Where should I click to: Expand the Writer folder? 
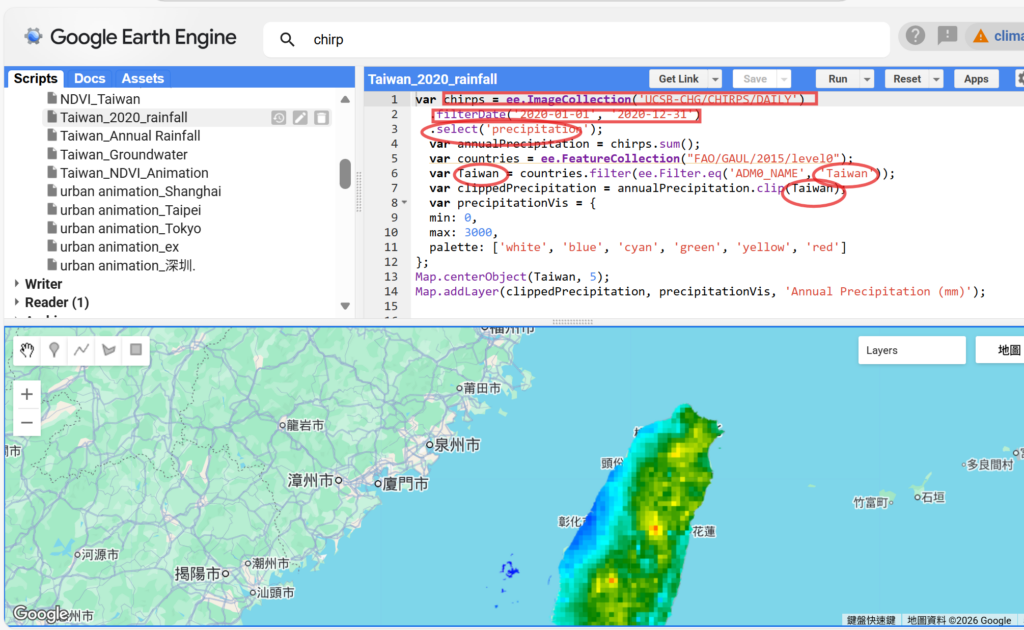click(x=17, y=284)
